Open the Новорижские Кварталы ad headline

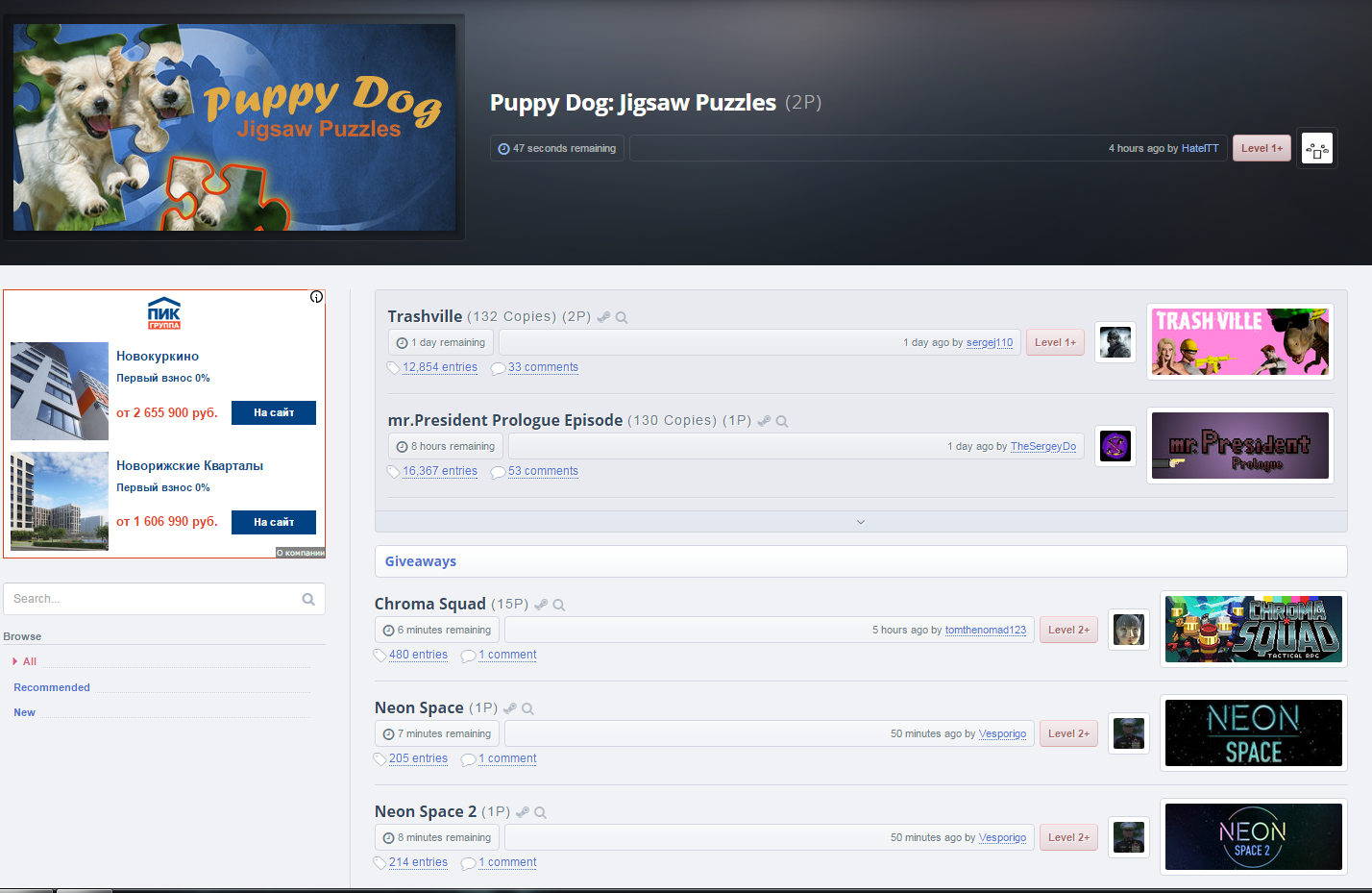[189, 465]
